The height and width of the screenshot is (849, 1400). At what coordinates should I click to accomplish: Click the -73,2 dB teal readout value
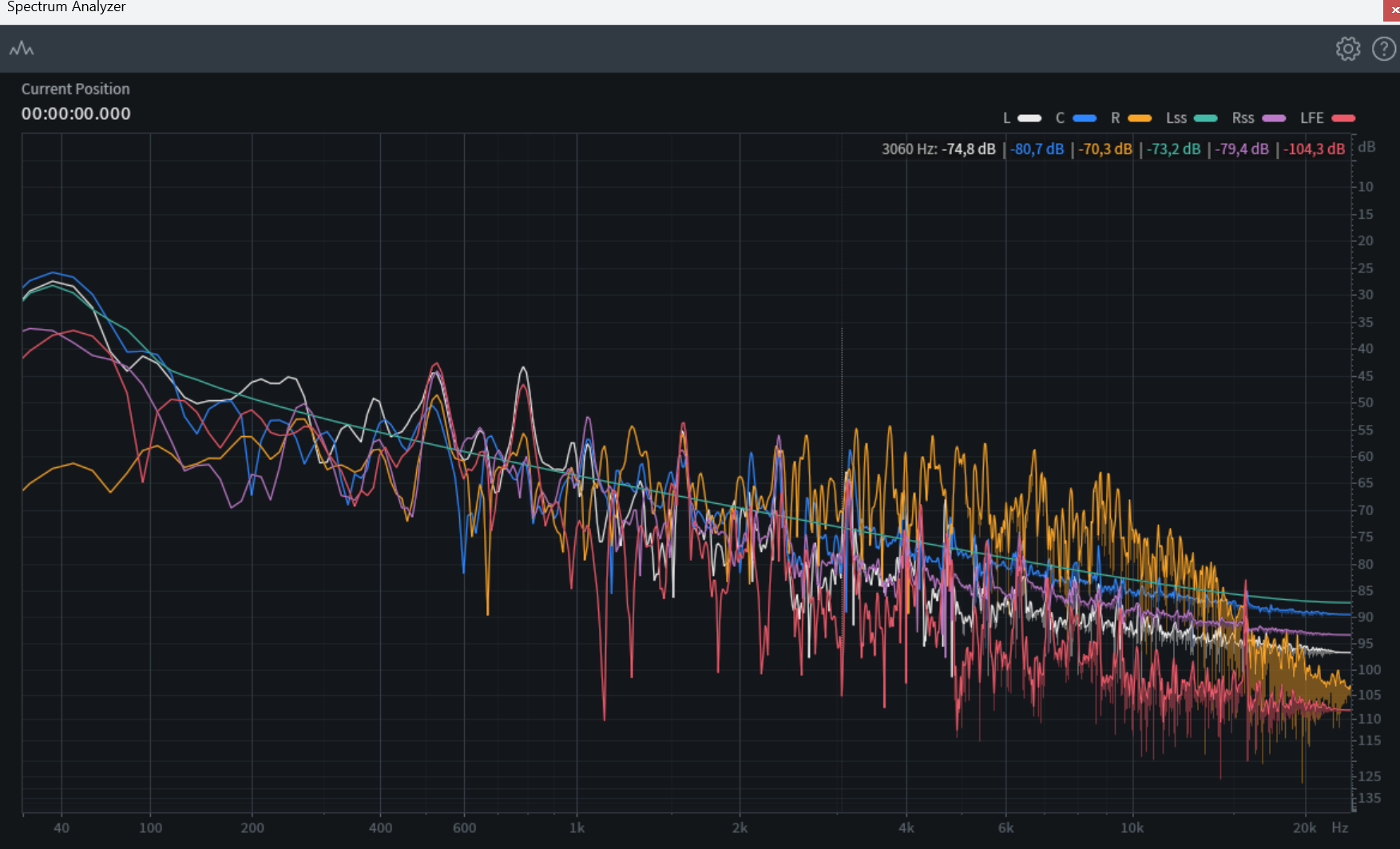tap(1174, 149)
